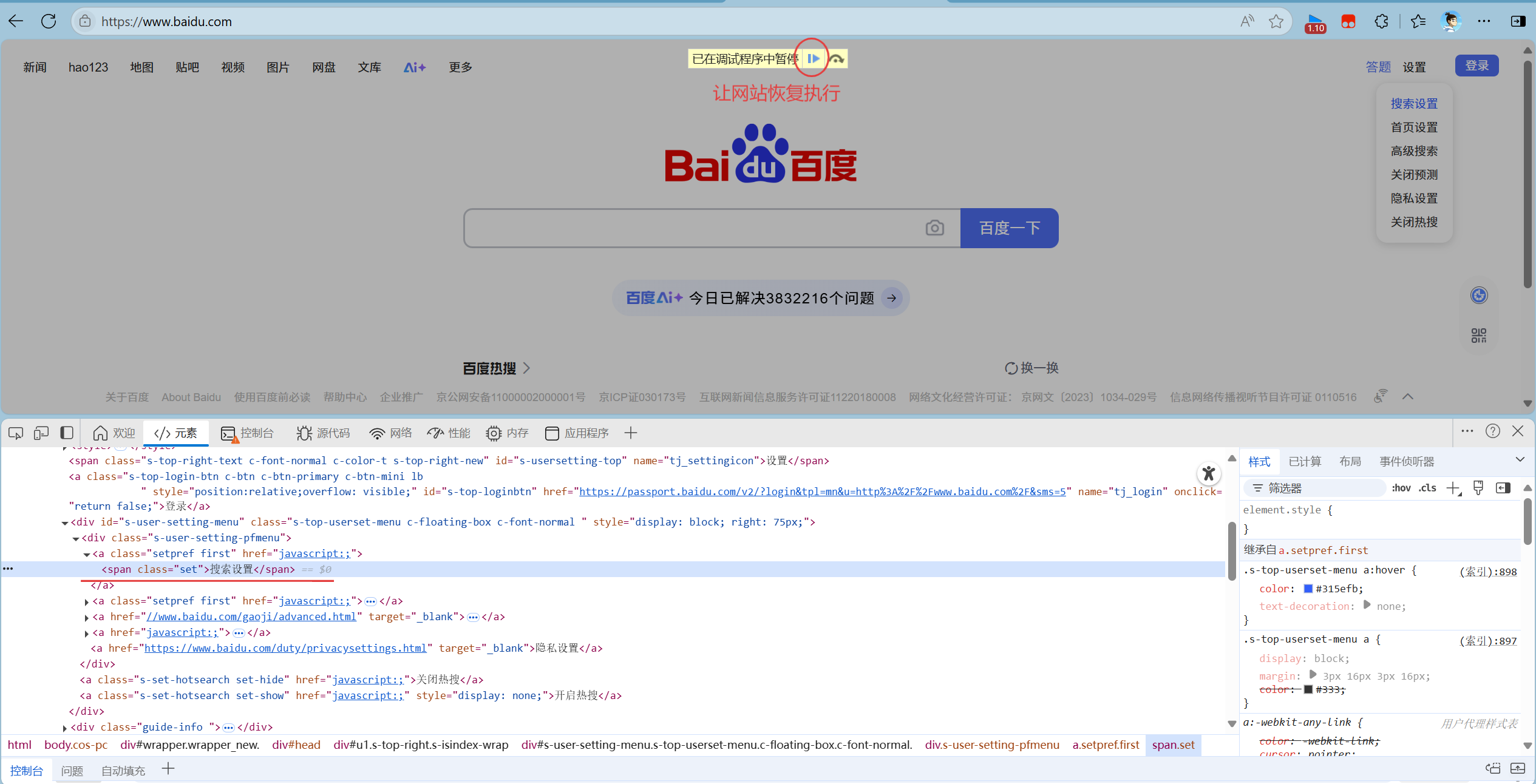Expand second a.setpref first anchor node
The height and width of the screenshot is (784, 1536).
pyautogui.click(x=87, y=601)
